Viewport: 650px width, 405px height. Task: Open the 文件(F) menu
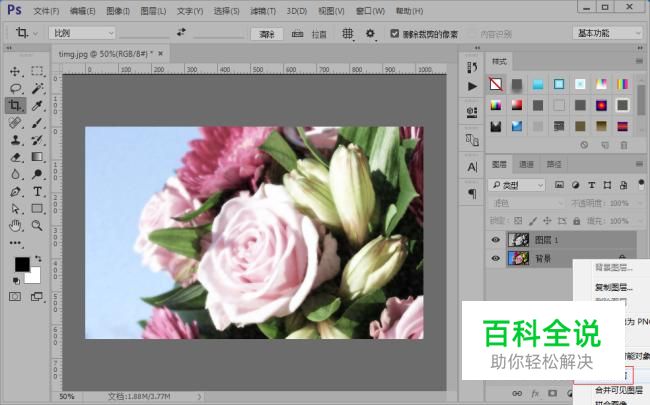46,11
